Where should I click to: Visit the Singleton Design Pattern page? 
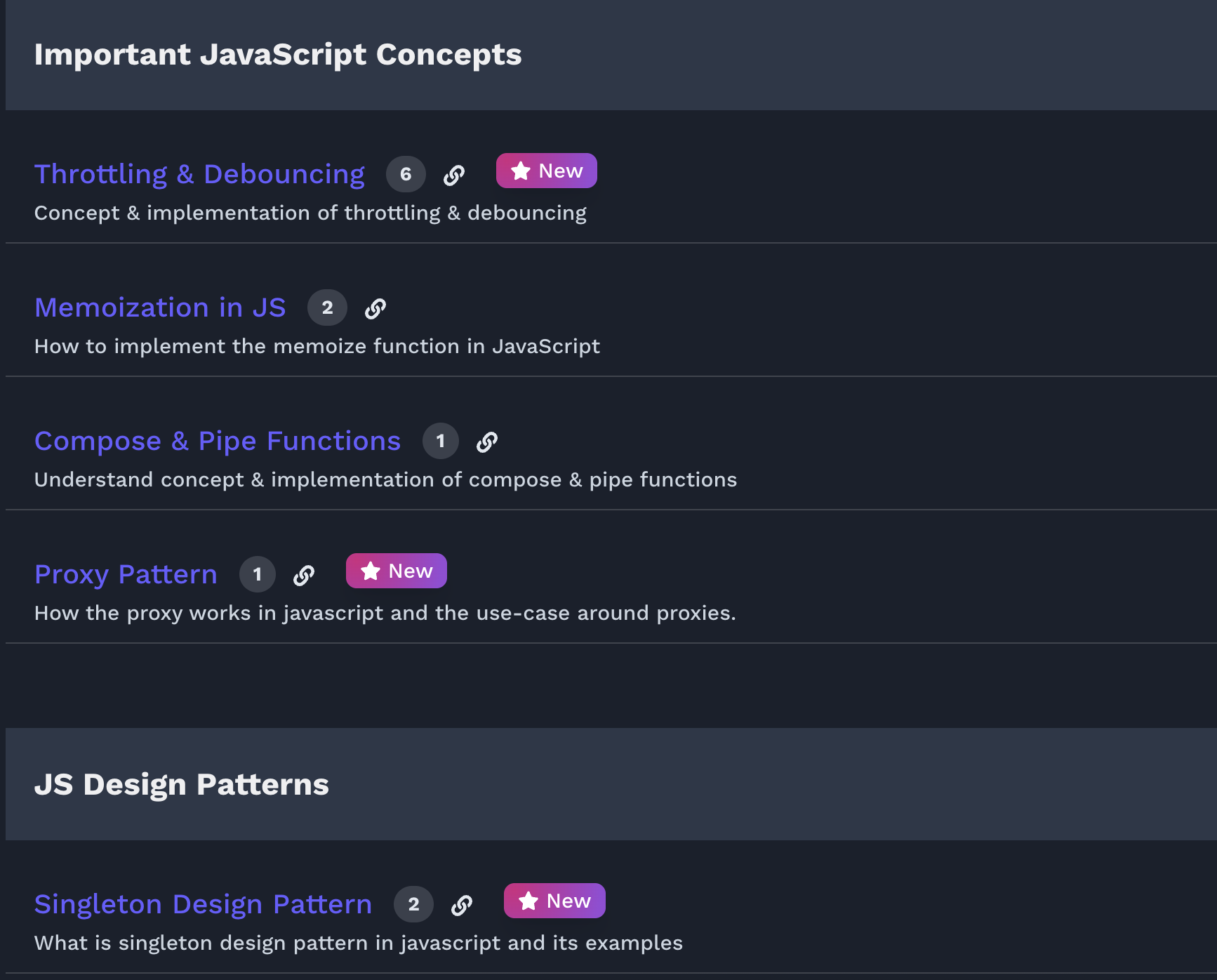click(x=203, y=904)
